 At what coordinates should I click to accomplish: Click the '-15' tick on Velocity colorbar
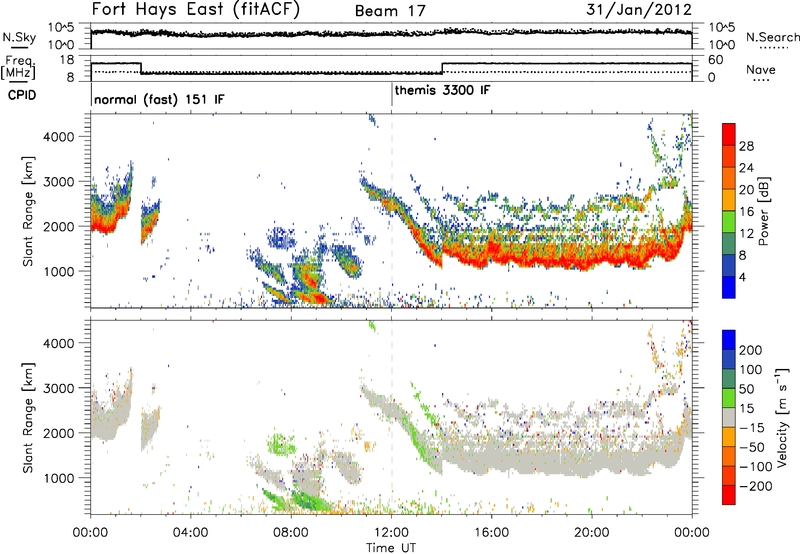pos(752,428)
